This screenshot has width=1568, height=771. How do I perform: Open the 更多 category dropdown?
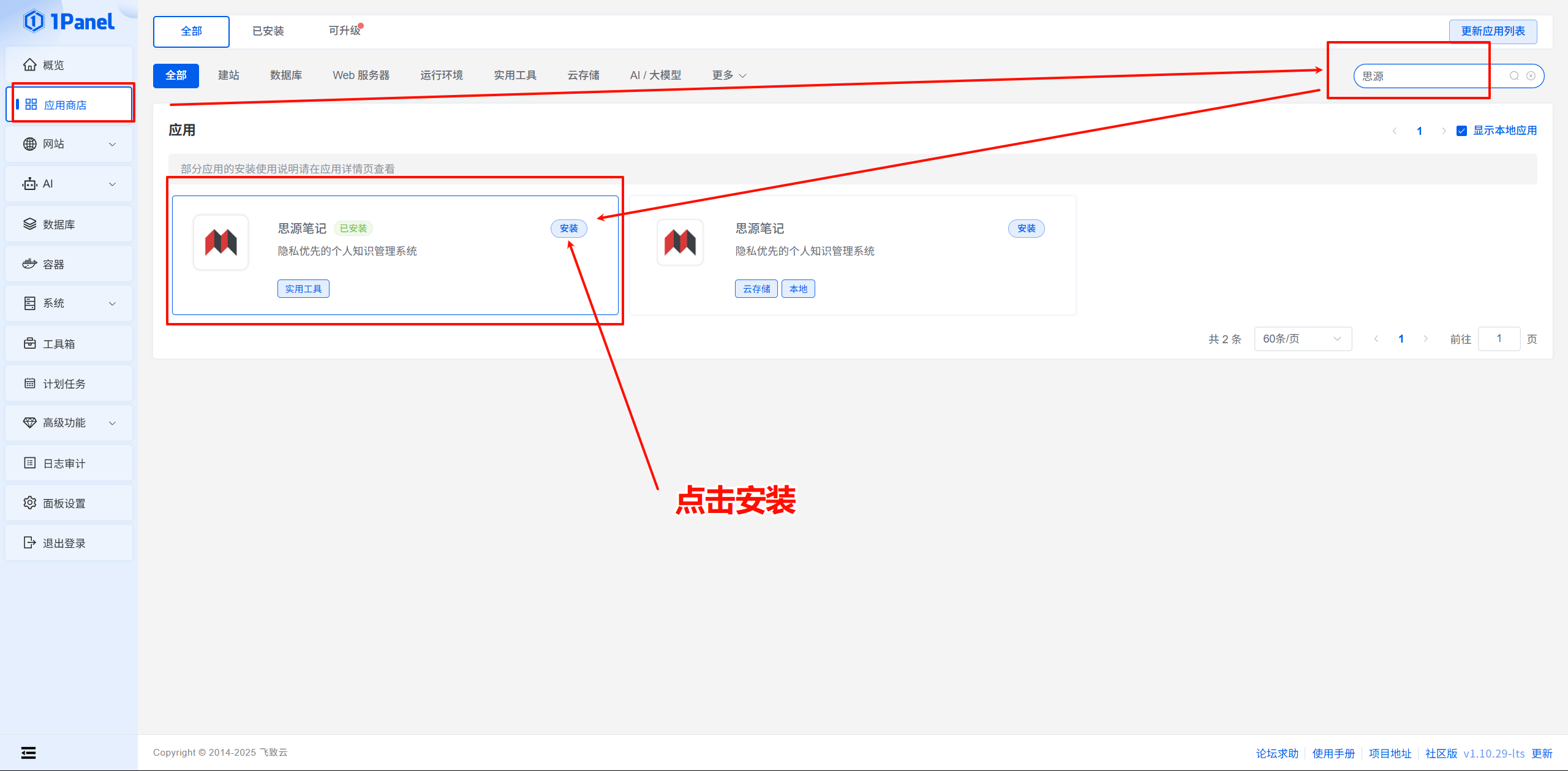click(x=728, y=75)
